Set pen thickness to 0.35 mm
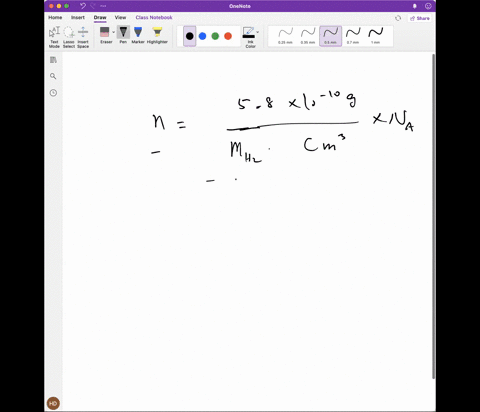Viewport: 480px width, 412px height. [x=308, y=36]
